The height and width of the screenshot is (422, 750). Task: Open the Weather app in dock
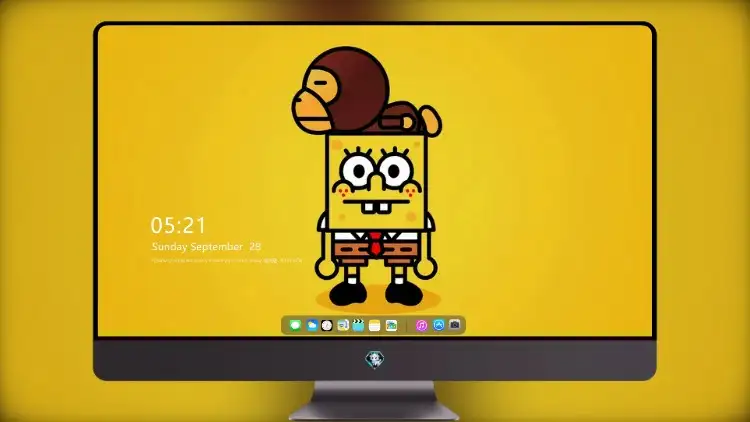click(x=311, y=325)
